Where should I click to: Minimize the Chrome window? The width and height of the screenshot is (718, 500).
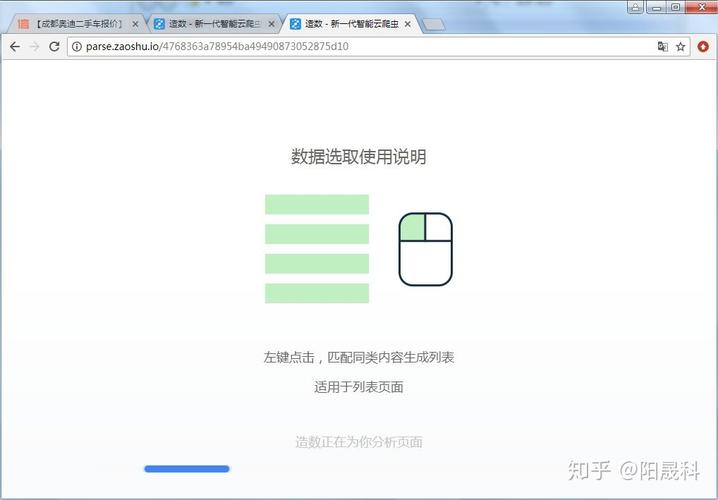click(x=656, y=7)
